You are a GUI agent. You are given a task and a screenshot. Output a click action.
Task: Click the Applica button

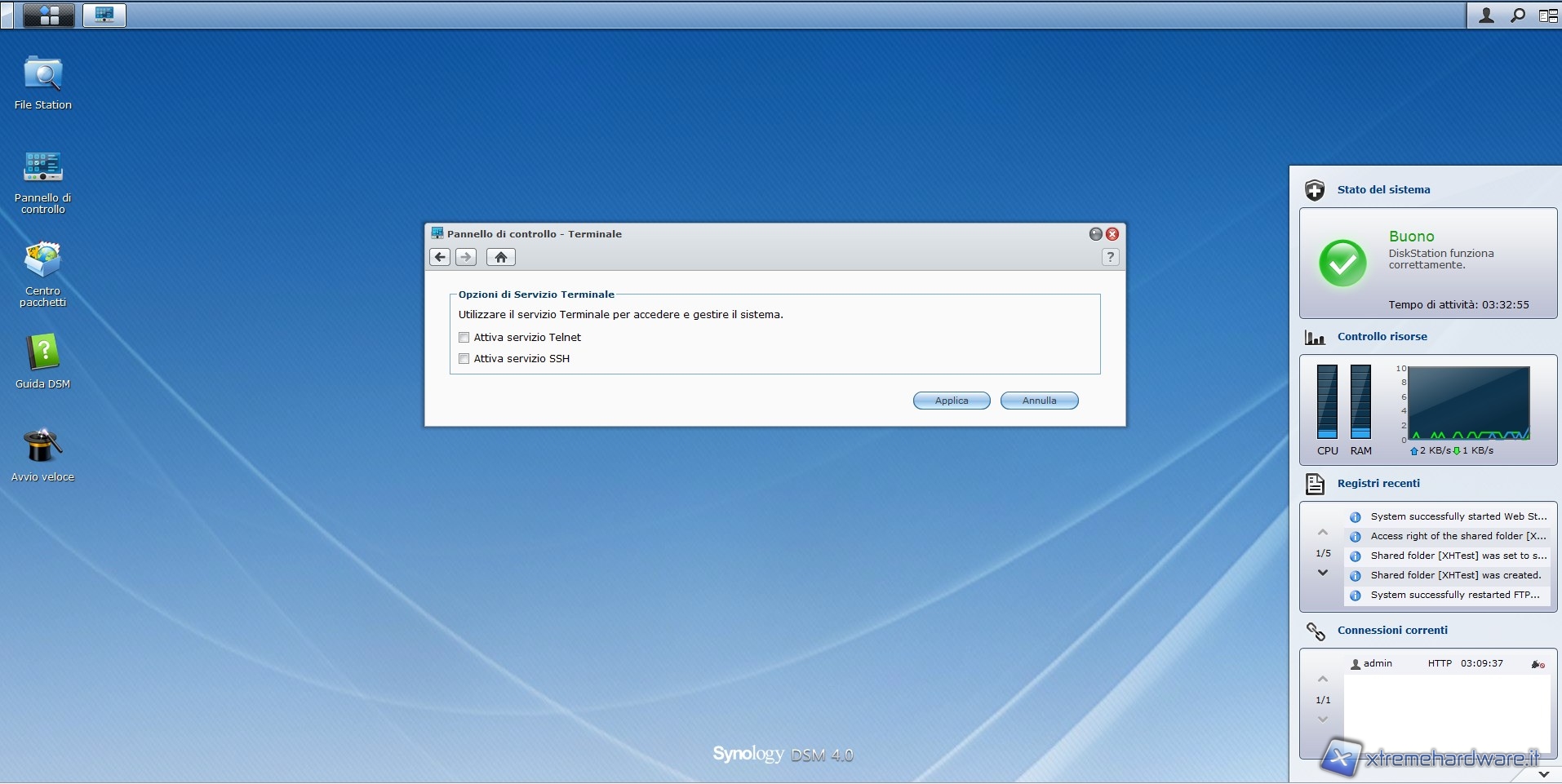952,401
